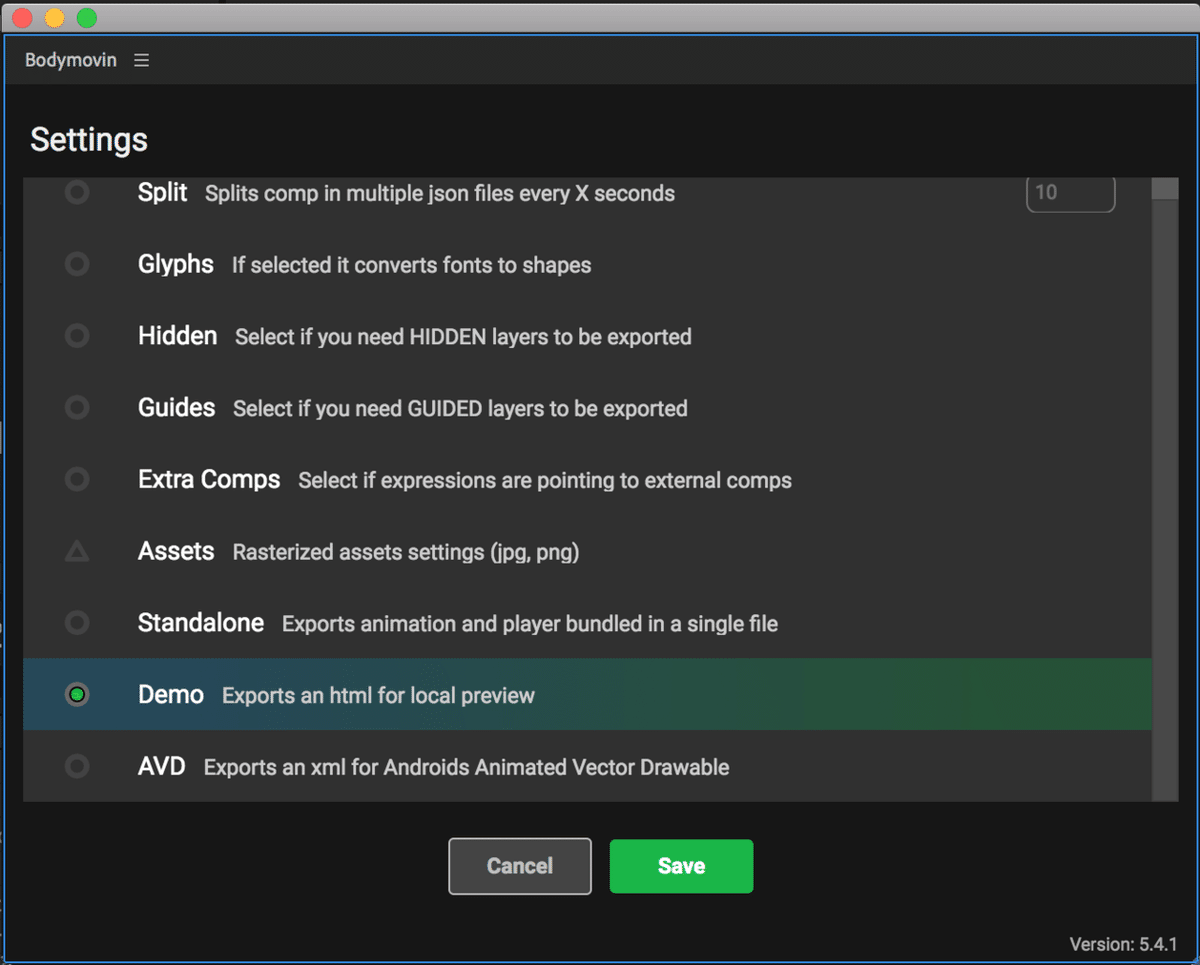This screenshot has height=965, width=1200.
Task: Click 'Exports an html for local preview' description
Action: click(x=378, y=695)
